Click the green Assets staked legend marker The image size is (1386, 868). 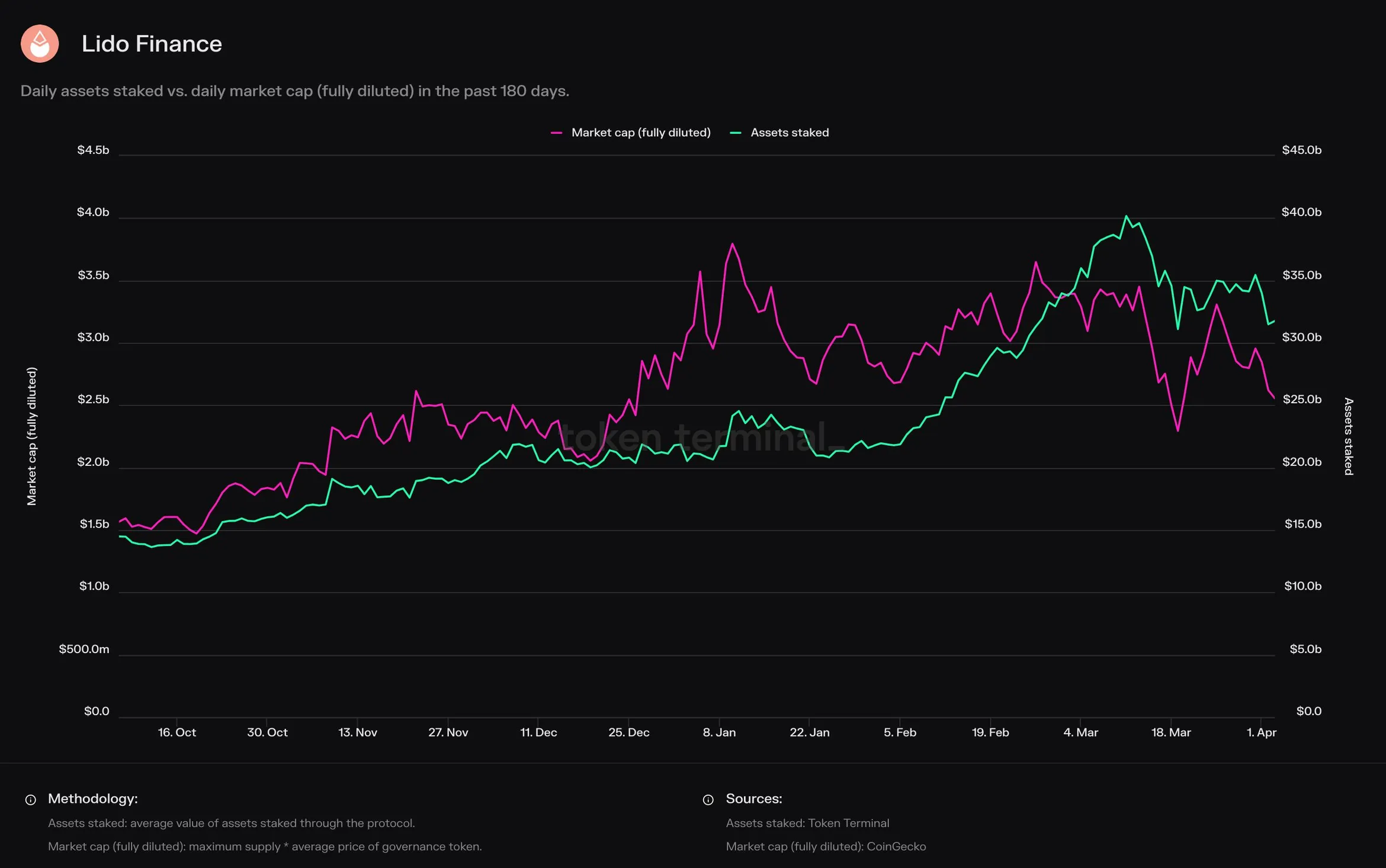point(736,133)
